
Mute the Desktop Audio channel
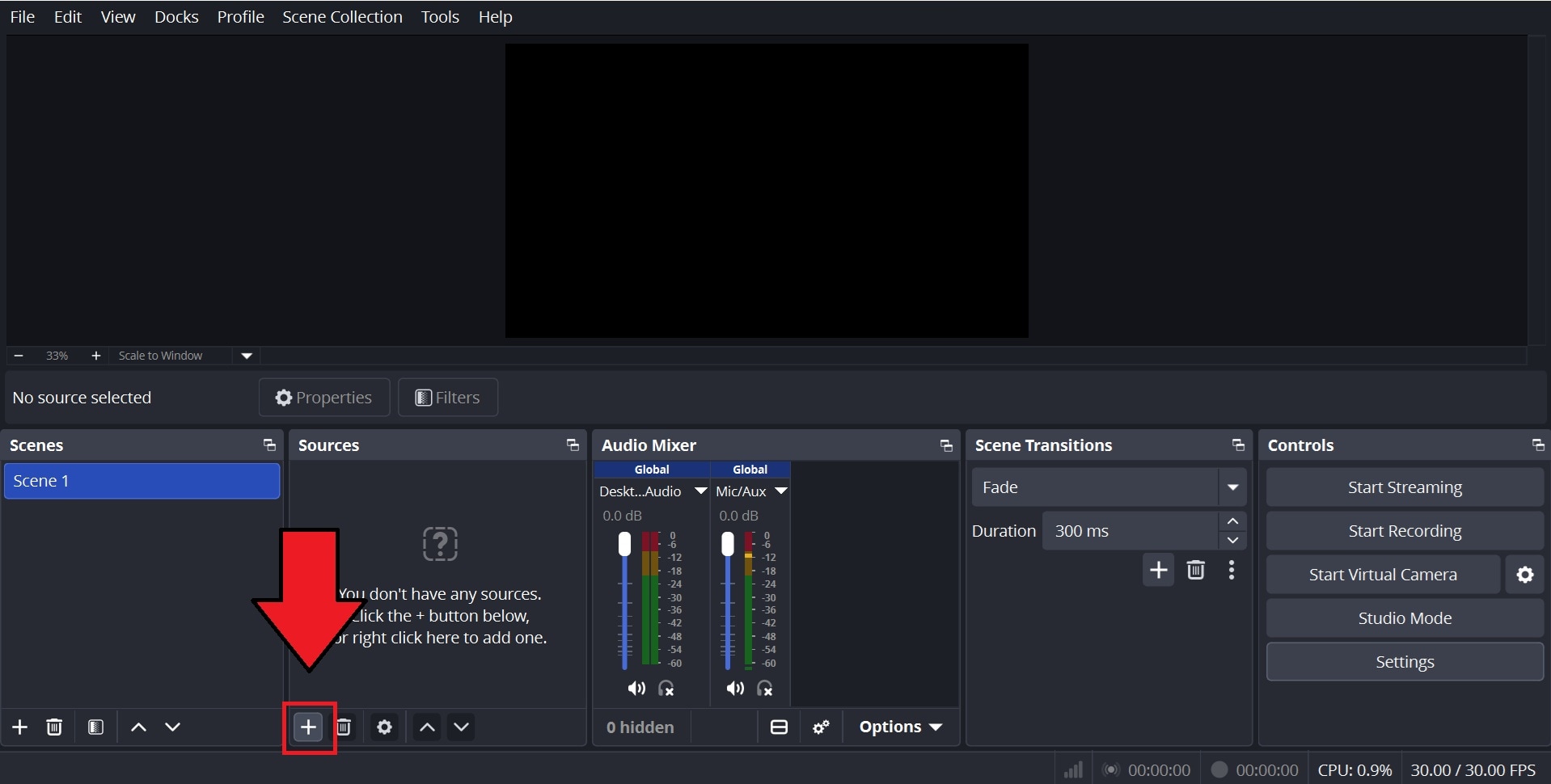pos(636,689)
